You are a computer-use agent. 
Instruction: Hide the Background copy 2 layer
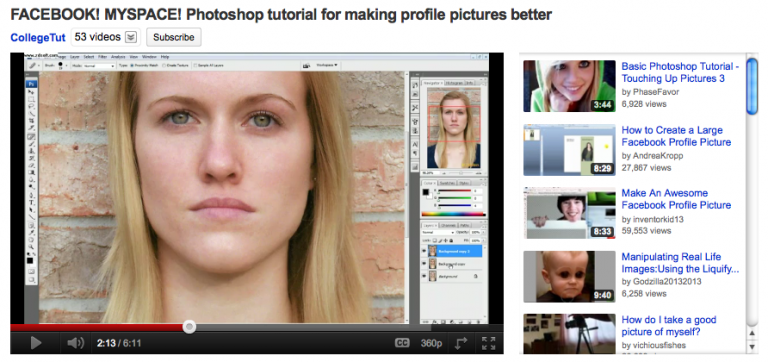424,251
